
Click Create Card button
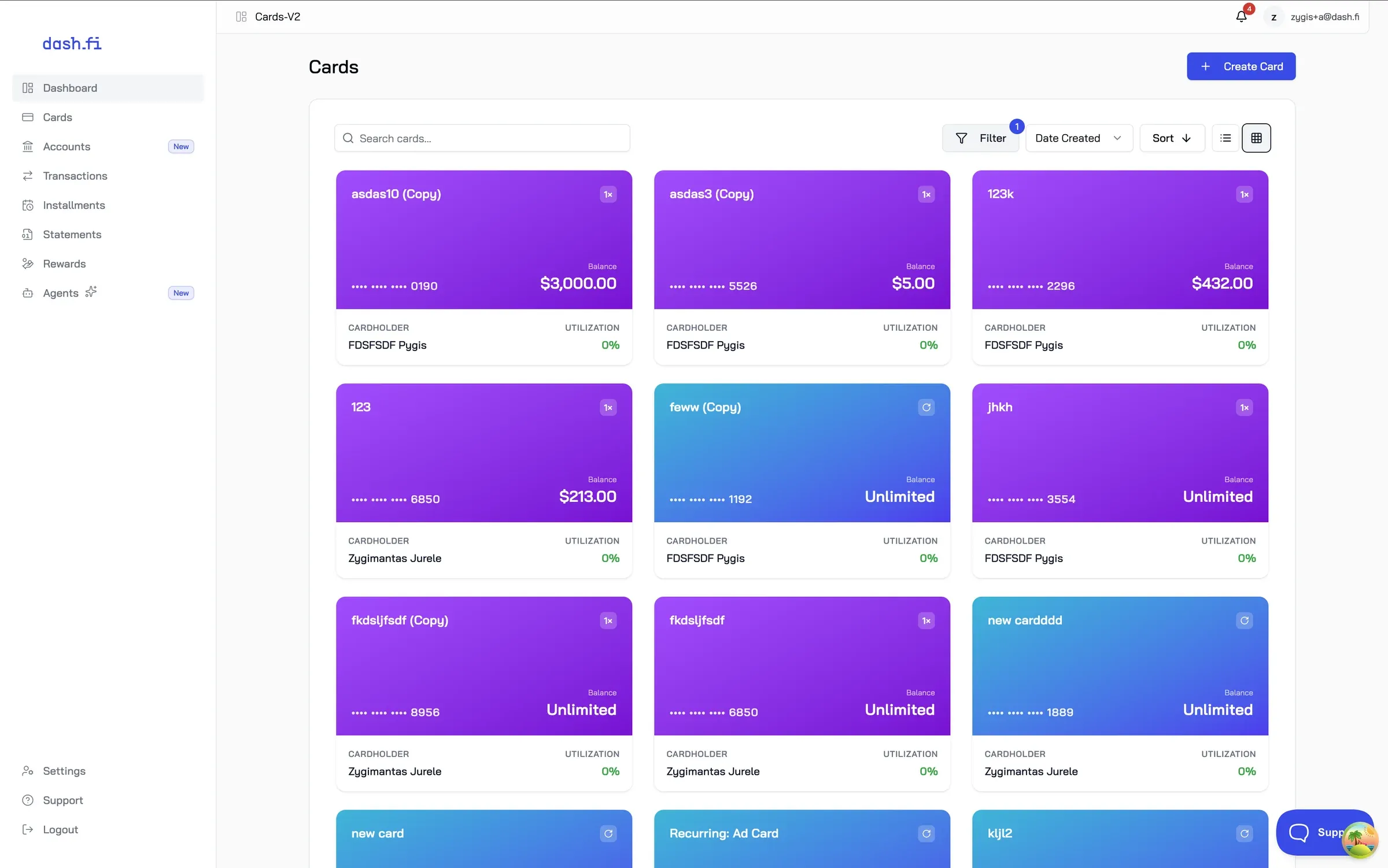[x=1241, y=67]
